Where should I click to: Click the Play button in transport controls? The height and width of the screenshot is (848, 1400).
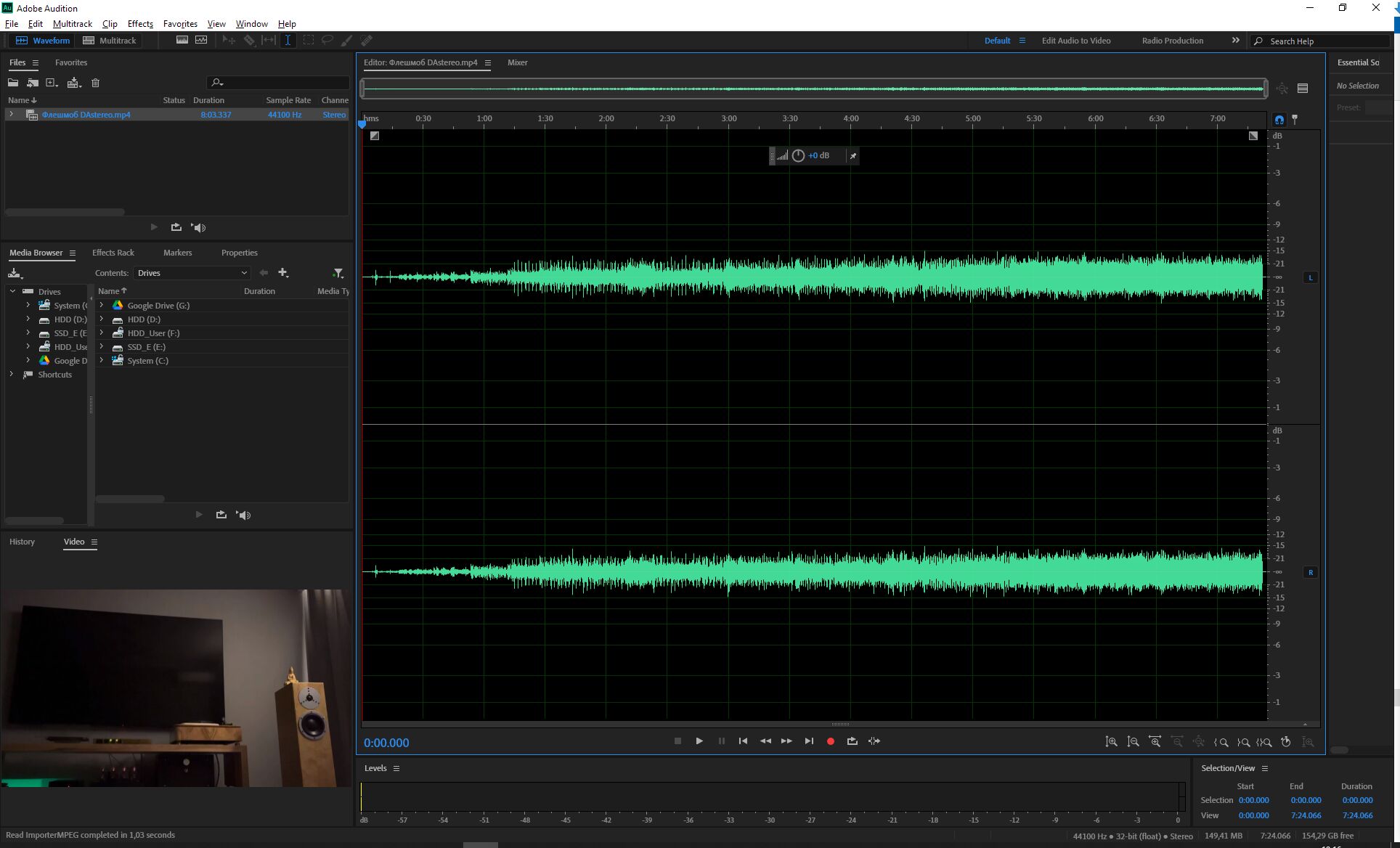(699, 741)
